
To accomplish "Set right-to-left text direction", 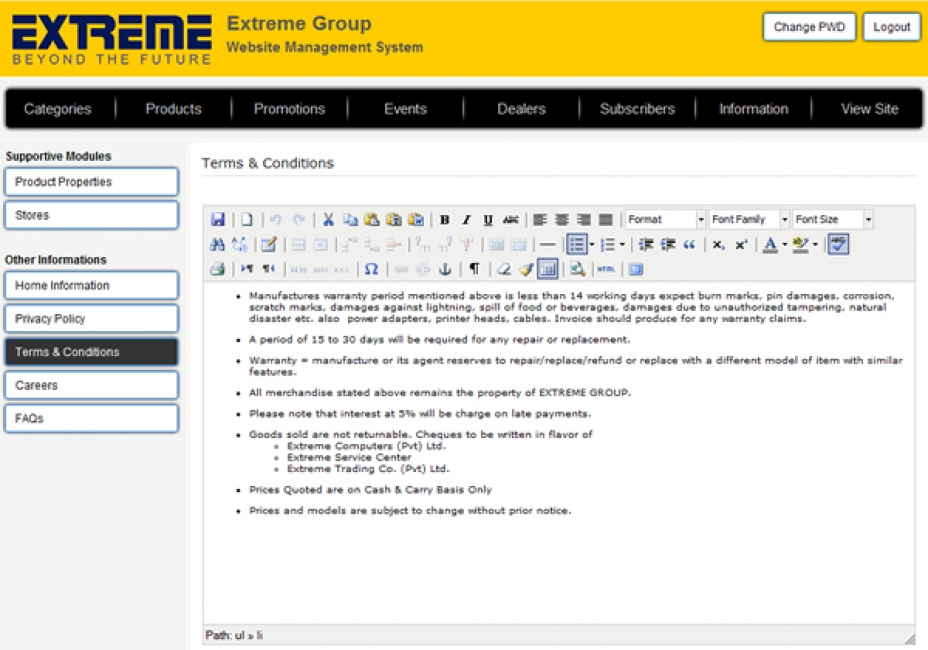I will click(269, 269).
